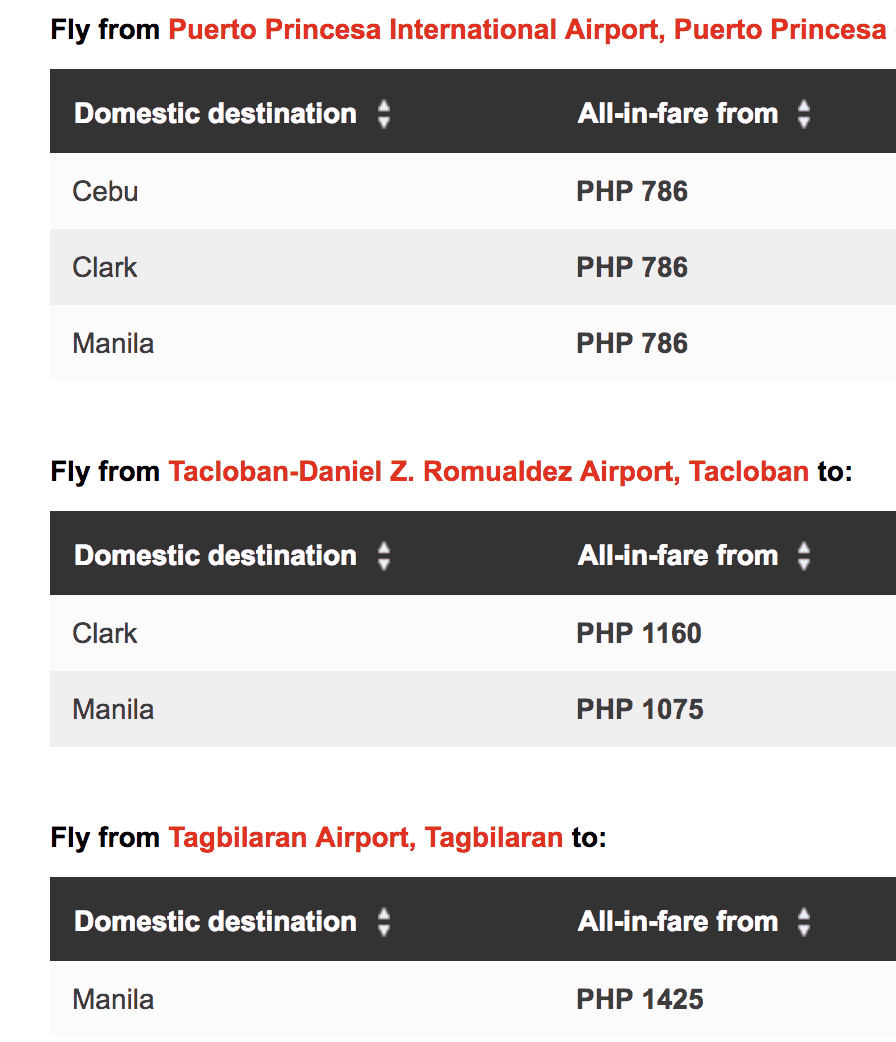Click sort arrows next to Tagbilaran All-in-fare from
896x1042 pixels.
click(804, 922)
